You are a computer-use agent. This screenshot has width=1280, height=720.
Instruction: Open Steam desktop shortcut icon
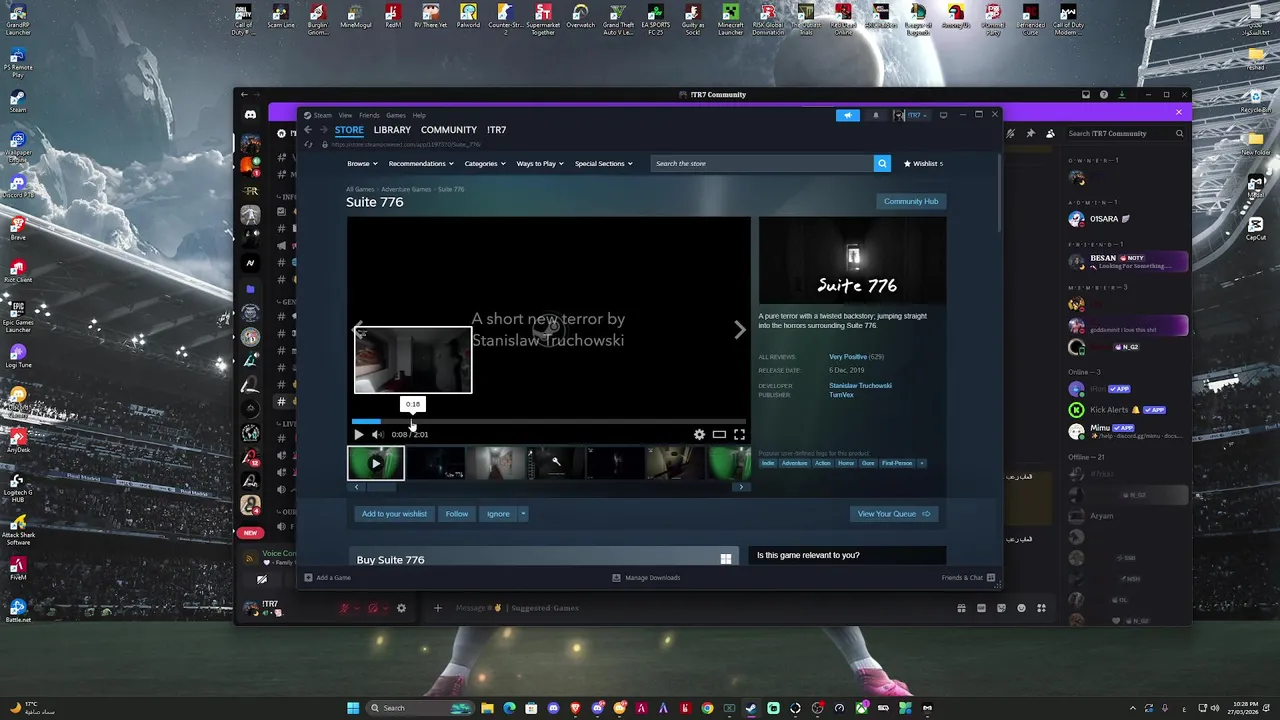coord(17,102)
